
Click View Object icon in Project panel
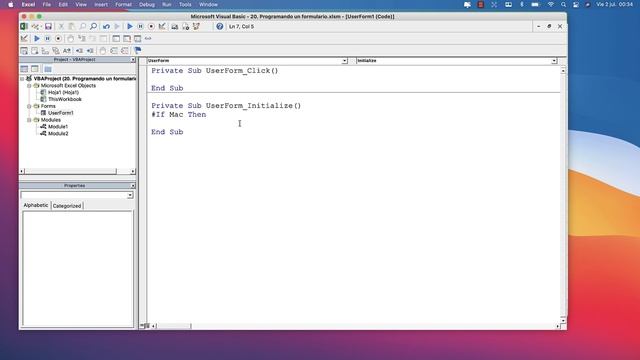coord(35,69)
